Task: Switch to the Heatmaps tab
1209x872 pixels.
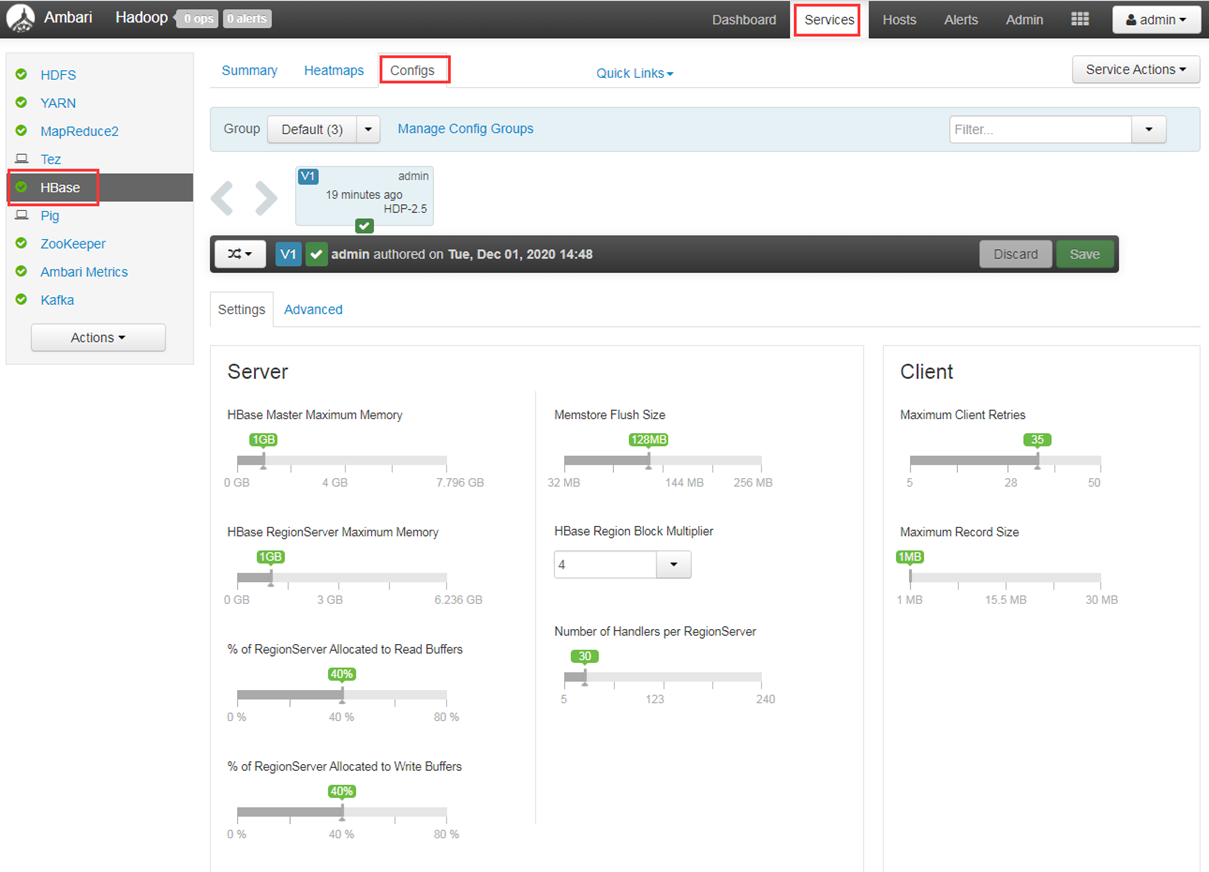Action: tap(334, 70)
